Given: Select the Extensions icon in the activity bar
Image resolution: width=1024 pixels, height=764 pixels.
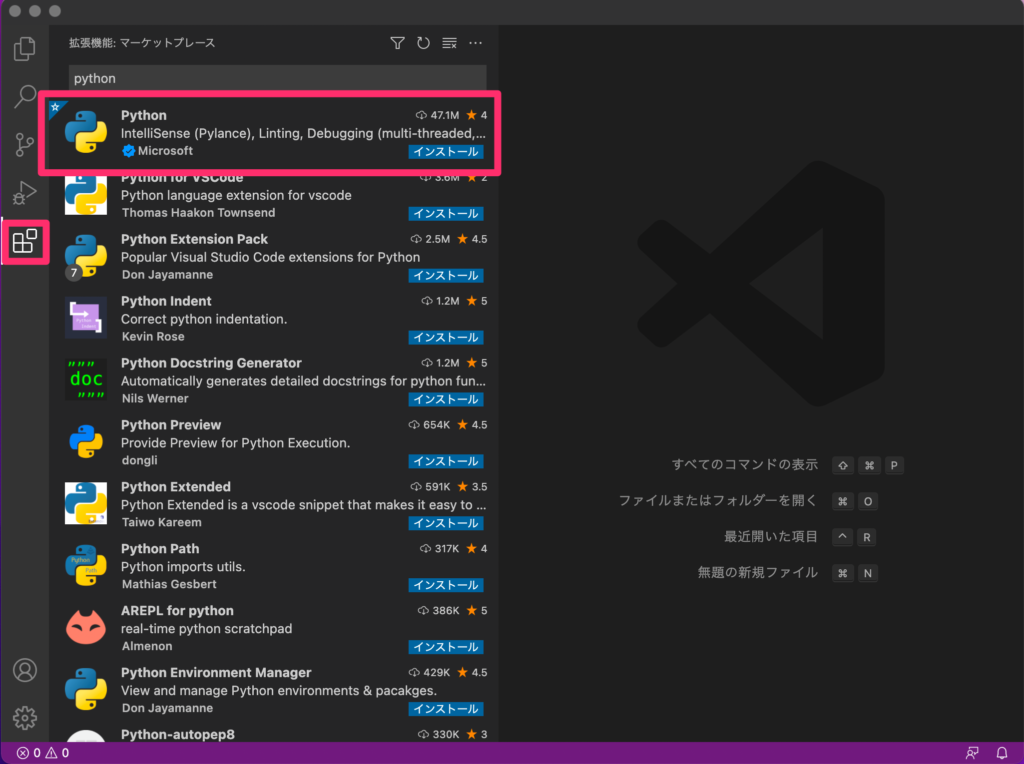Looking at the screenshot, I should pos(25,242).
